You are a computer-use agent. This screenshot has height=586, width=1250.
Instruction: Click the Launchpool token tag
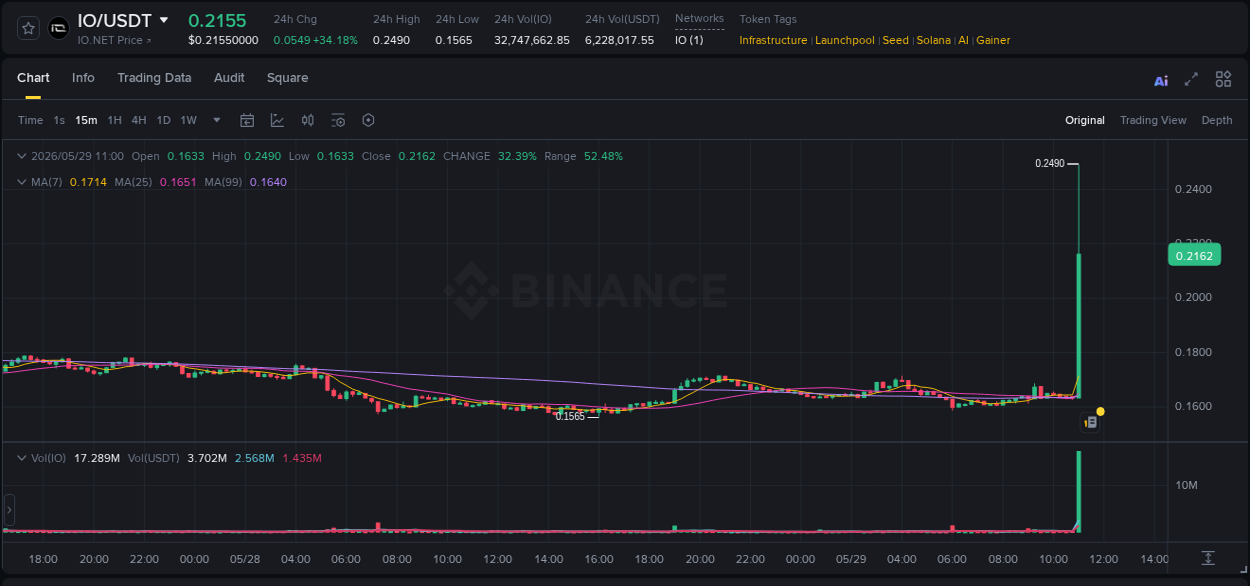point(845,40)
